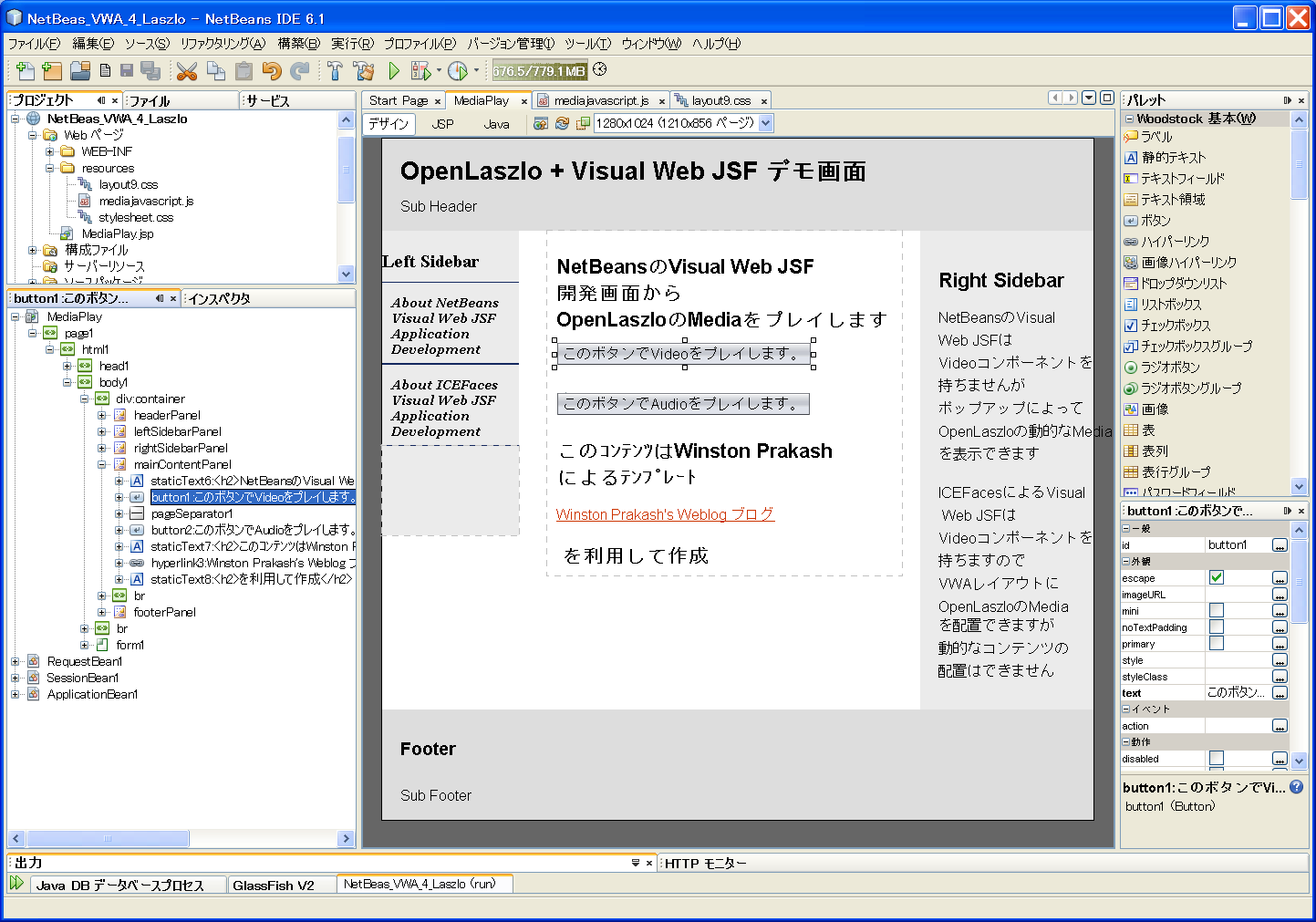Click the New Project toolbar icon
This screenshot has width=1316, height=922.
(52, 71)
